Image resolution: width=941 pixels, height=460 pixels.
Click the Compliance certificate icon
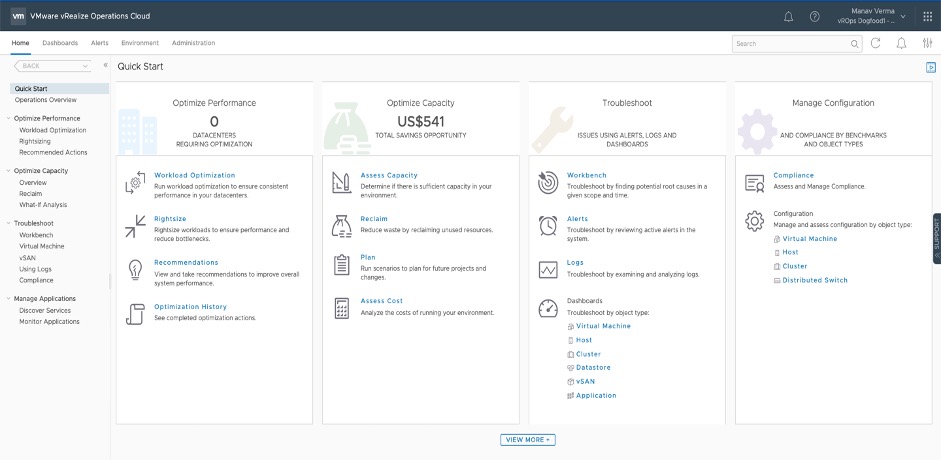pyautogui.click(x=754, y=183)
